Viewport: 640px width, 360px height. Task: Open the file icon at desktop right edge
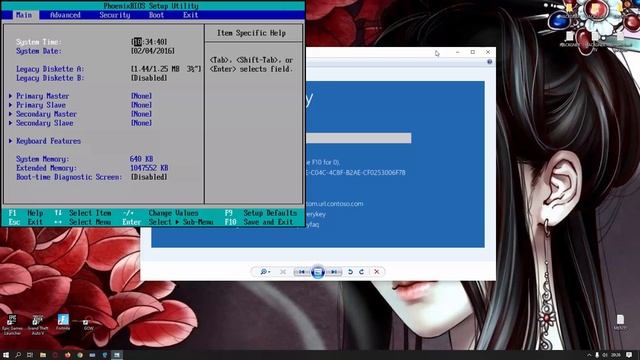620,322
